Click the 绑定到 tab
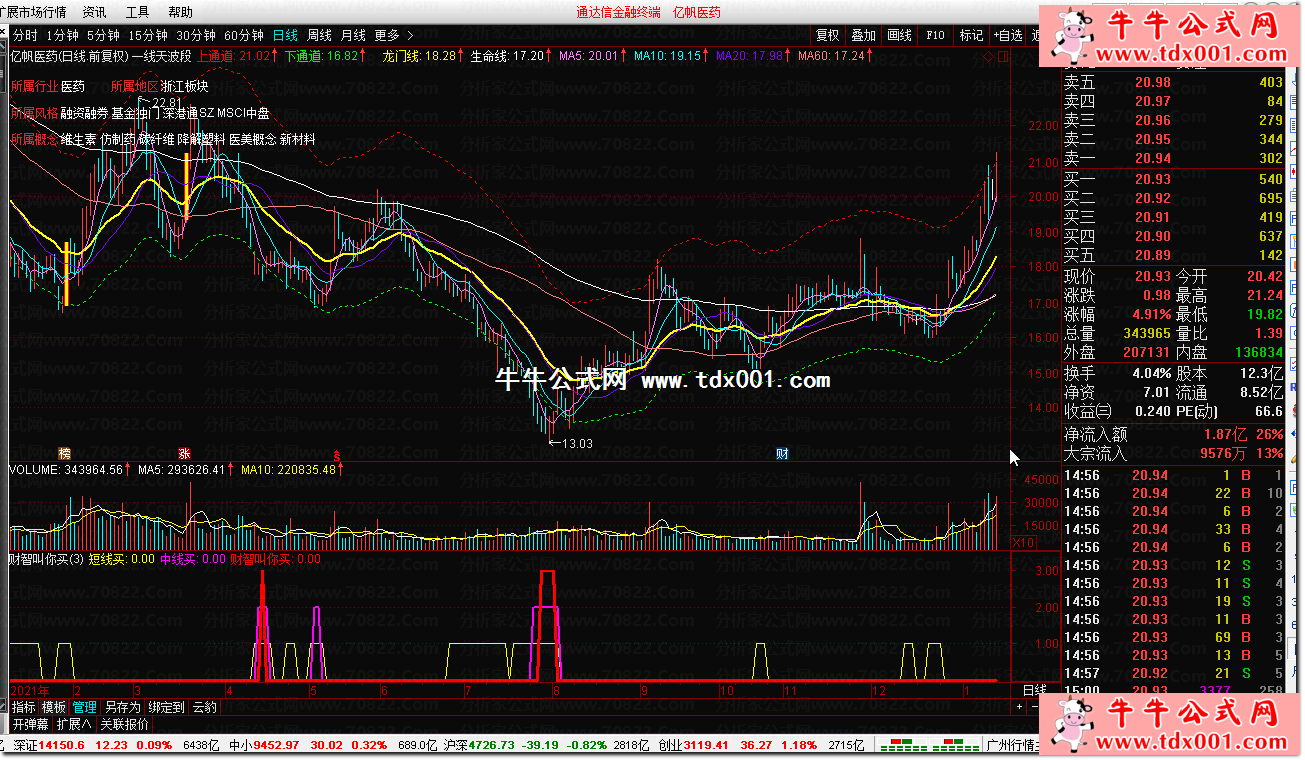This screenshot has height=760, width=1305. (x=166, y=707)
